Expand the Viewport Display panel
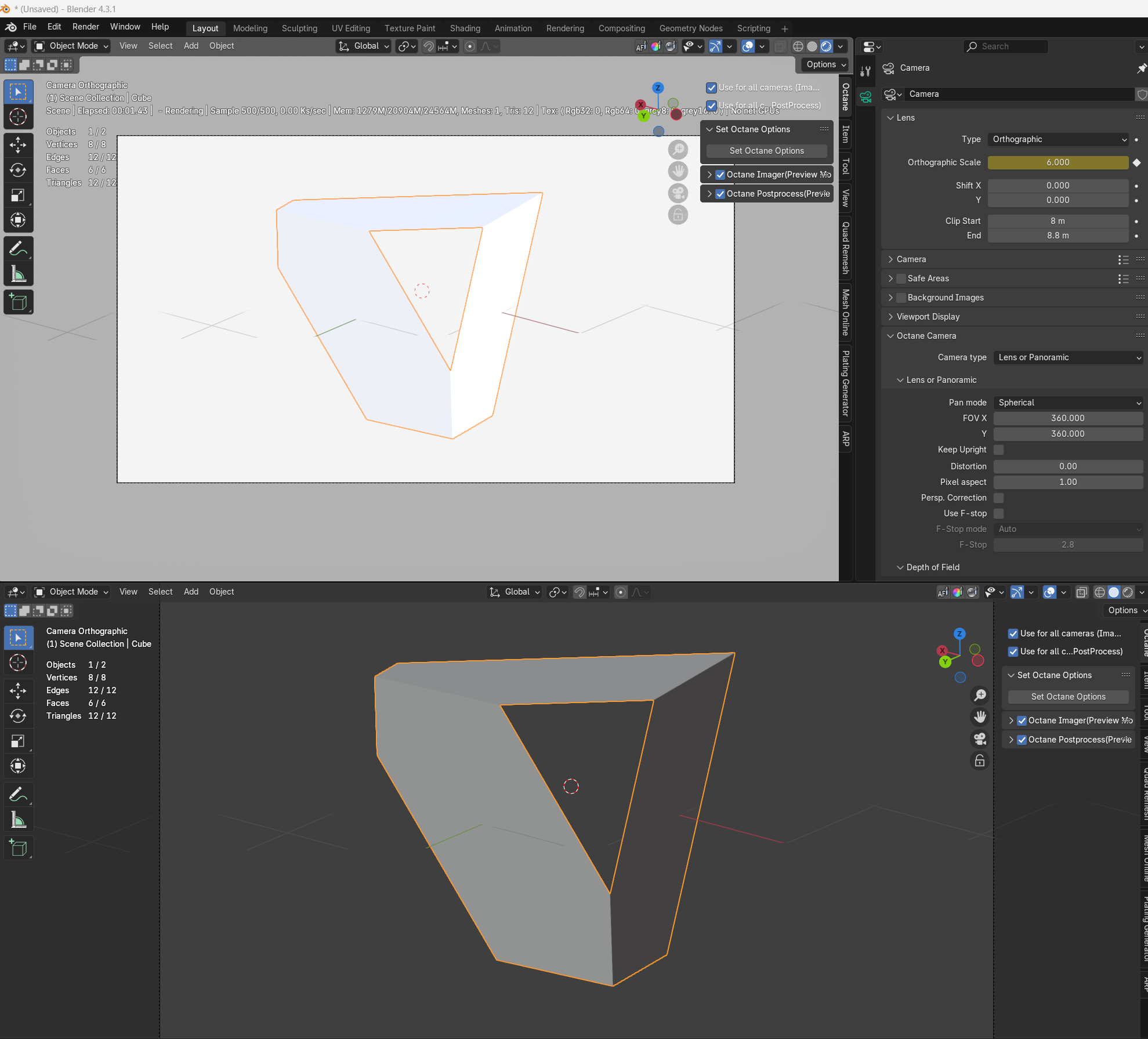This screenshot has height=1039, width=1148. pyautogui.click(x=928, y=317)
